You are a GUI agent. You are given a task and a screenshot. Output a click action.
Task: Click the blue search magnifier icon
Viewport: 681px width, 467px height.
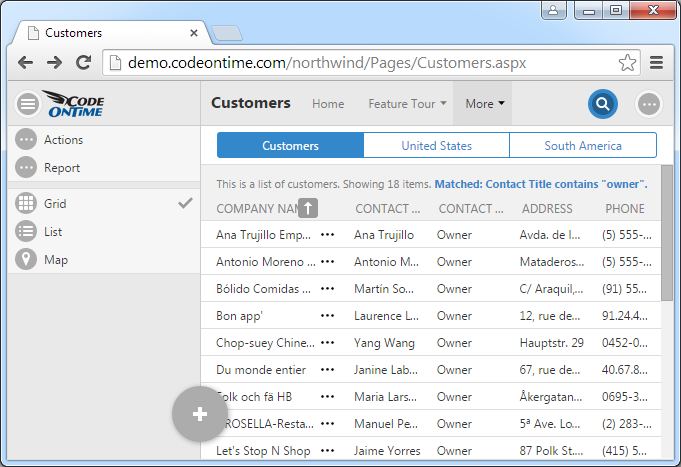(x=602, y=104)
